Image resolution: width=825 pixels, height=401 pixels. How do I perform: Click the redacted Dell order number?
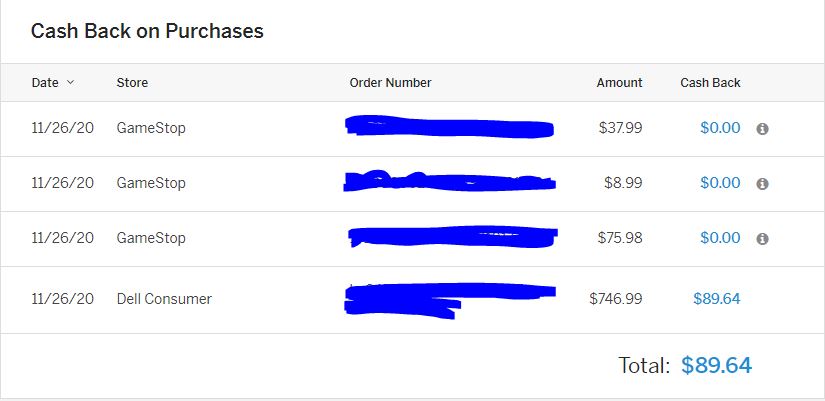click(x=450, y=300)
